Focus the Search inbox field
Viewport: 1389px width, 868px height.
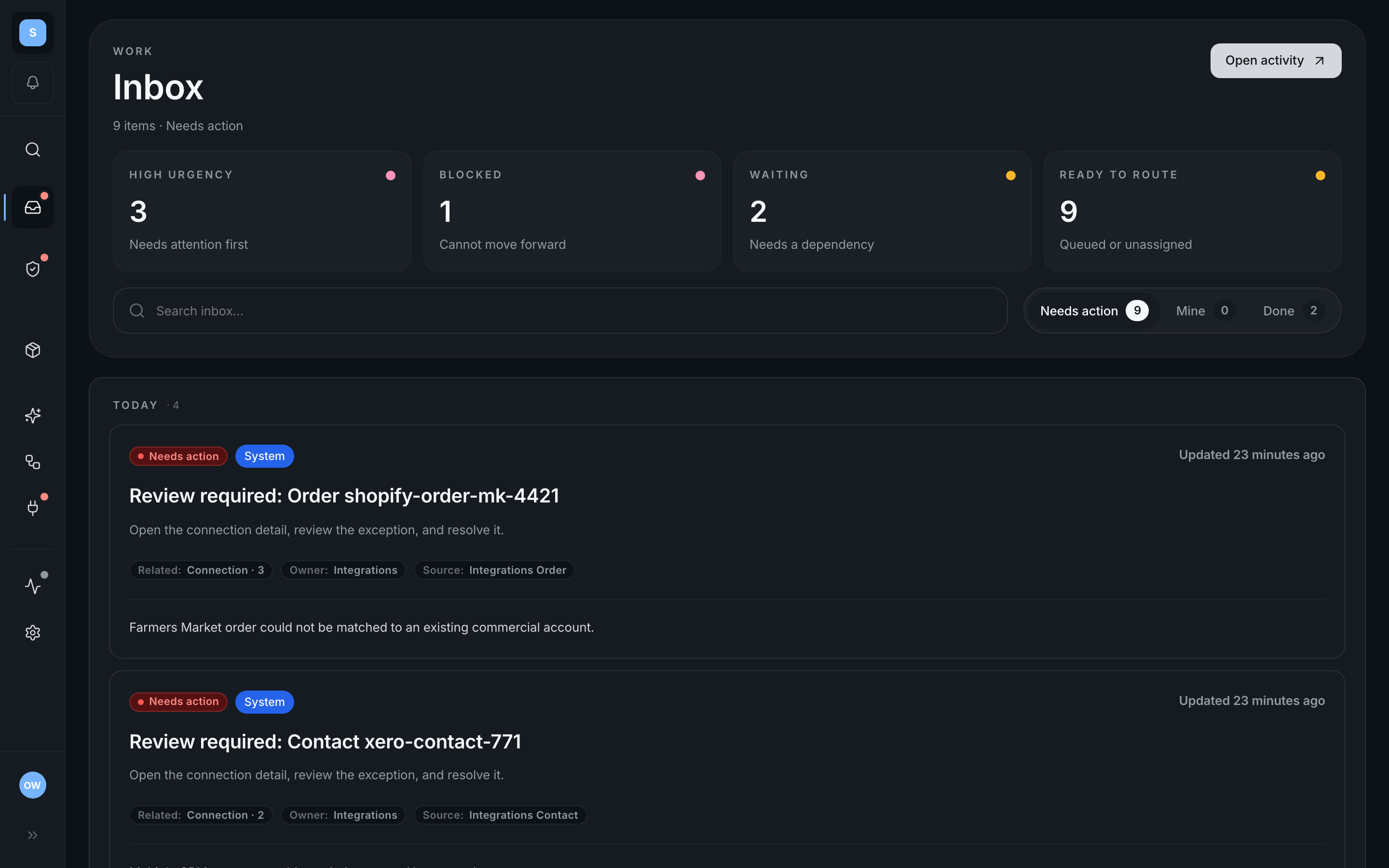(559, 311)
